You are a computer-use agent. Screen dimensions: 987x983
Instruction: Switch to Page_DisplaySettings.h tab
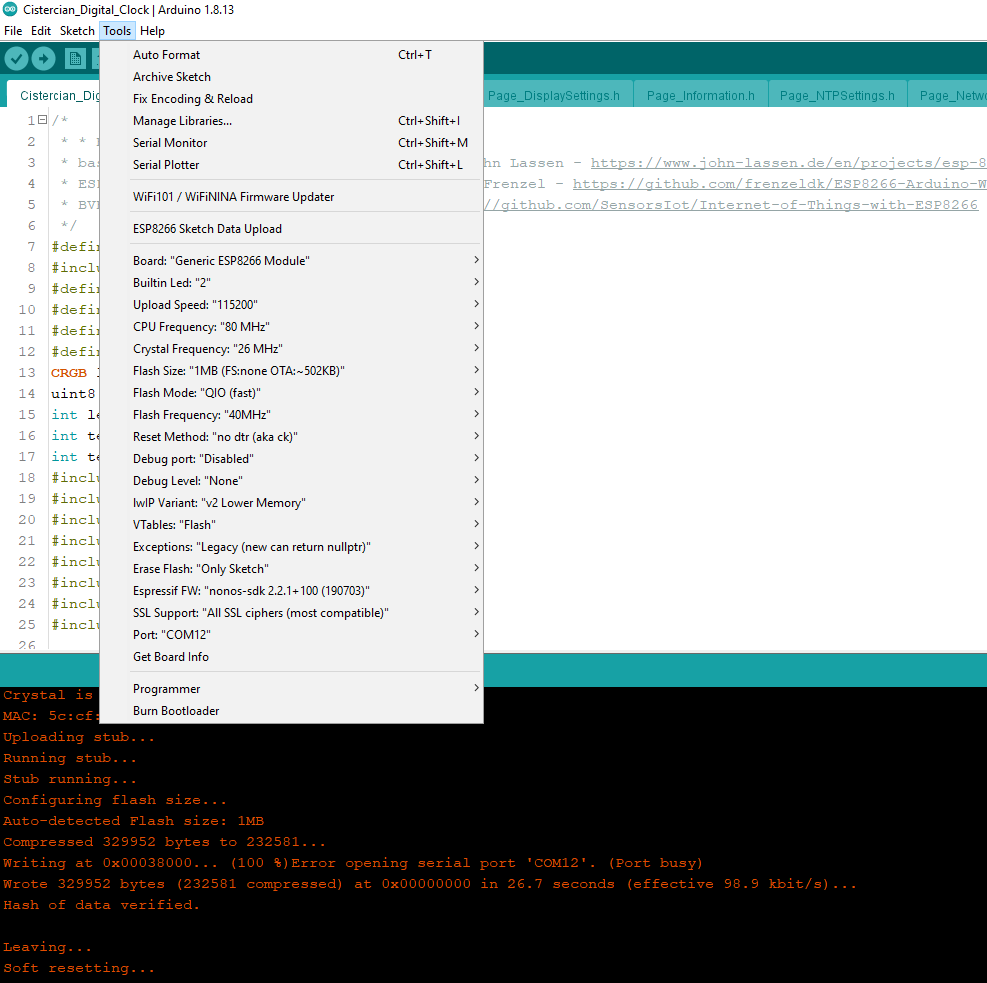point(558,96)
